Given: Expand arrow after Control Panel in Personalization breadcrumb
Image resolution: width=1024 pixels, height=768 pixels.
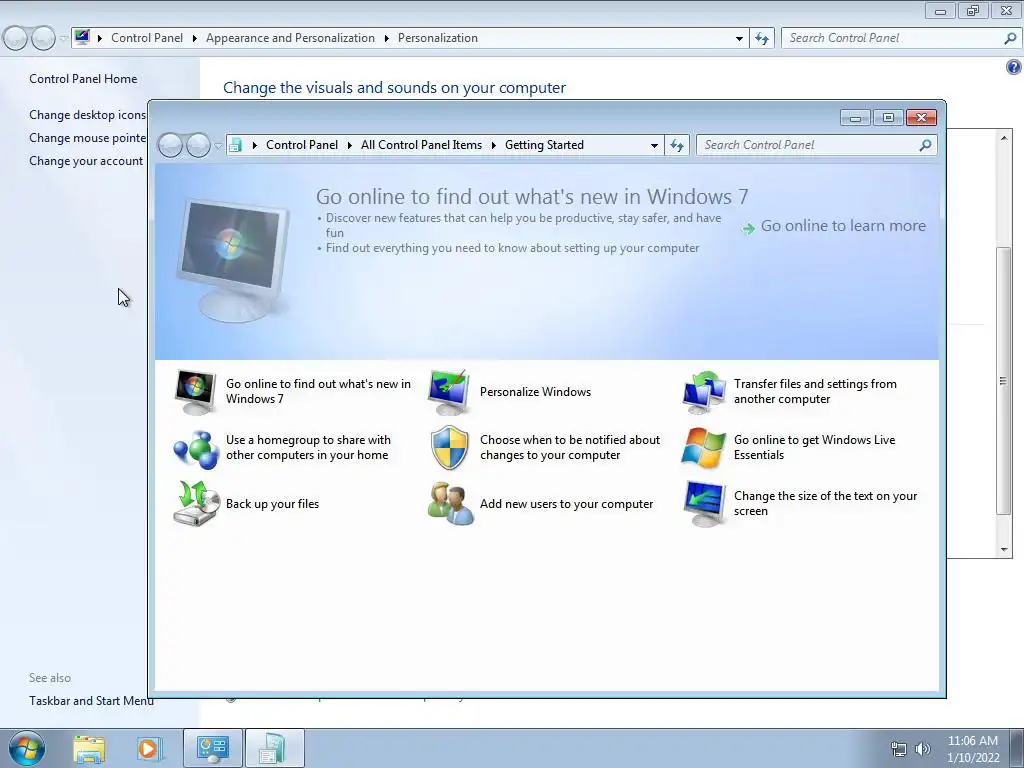Looking at the screenshot, I should [195, 38].
